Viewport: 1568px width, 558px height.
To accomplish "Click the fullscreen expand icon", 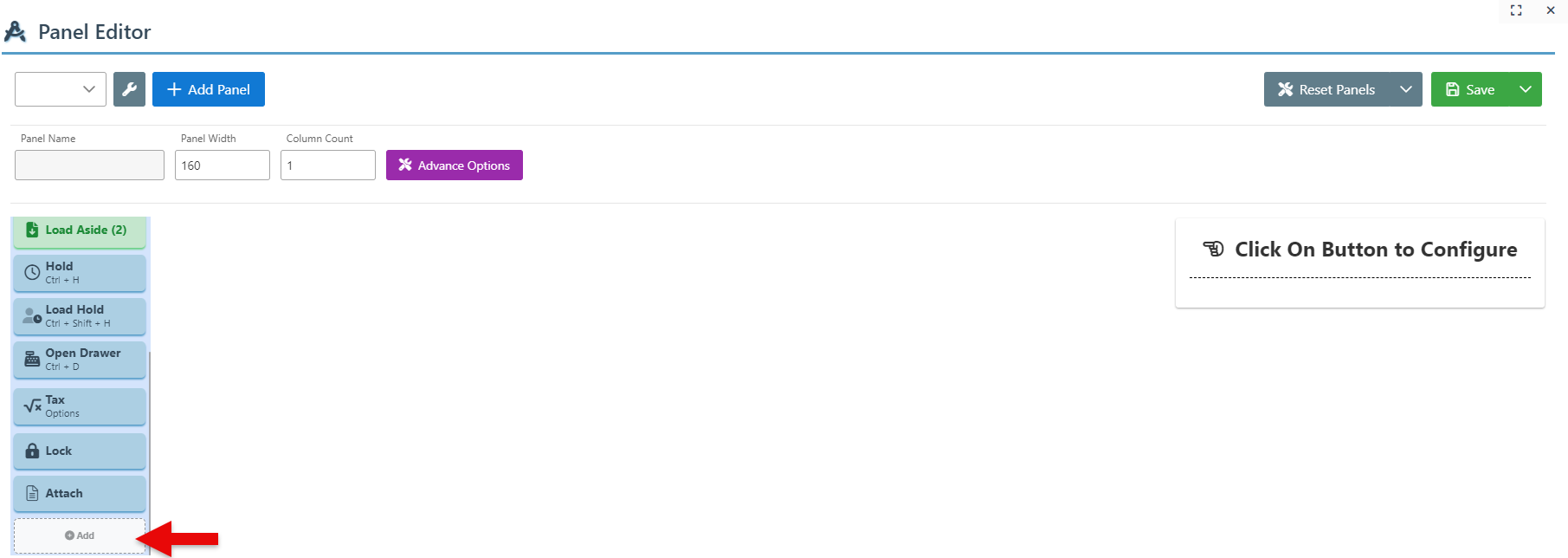I will coord(1516,10).
